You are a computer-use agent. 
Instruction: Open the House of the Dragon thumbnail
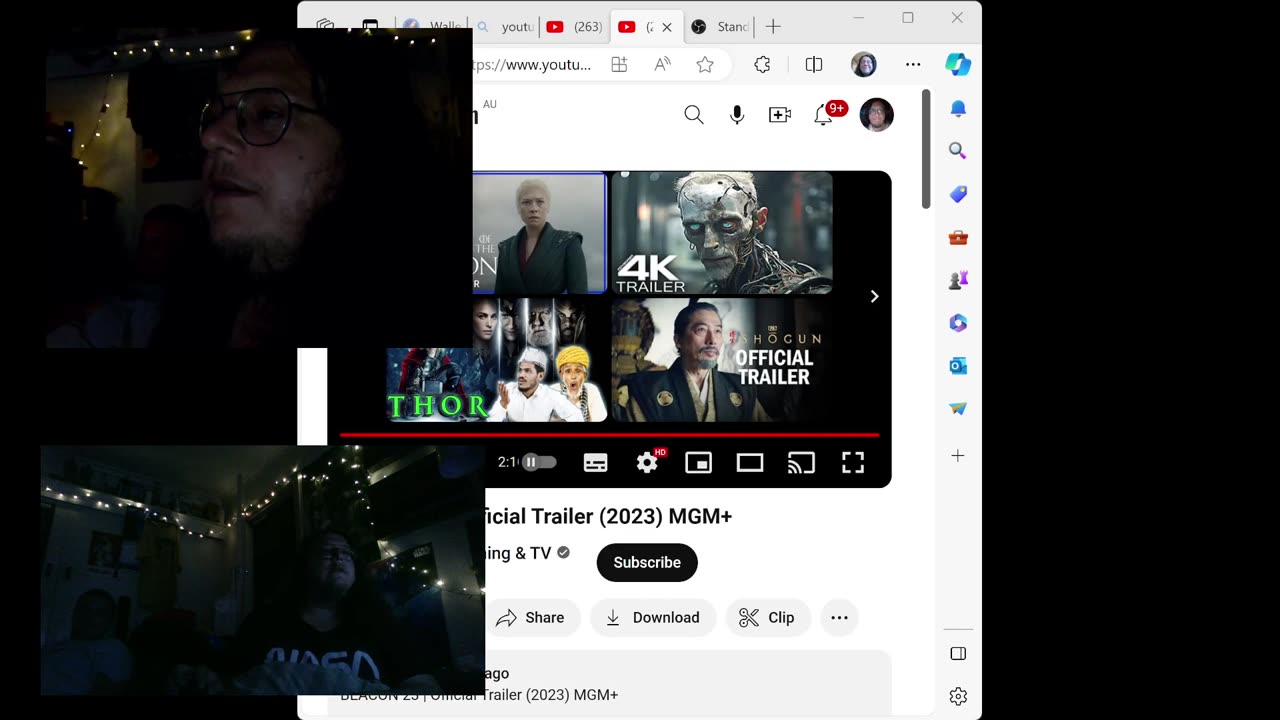(x=539, y=232)
